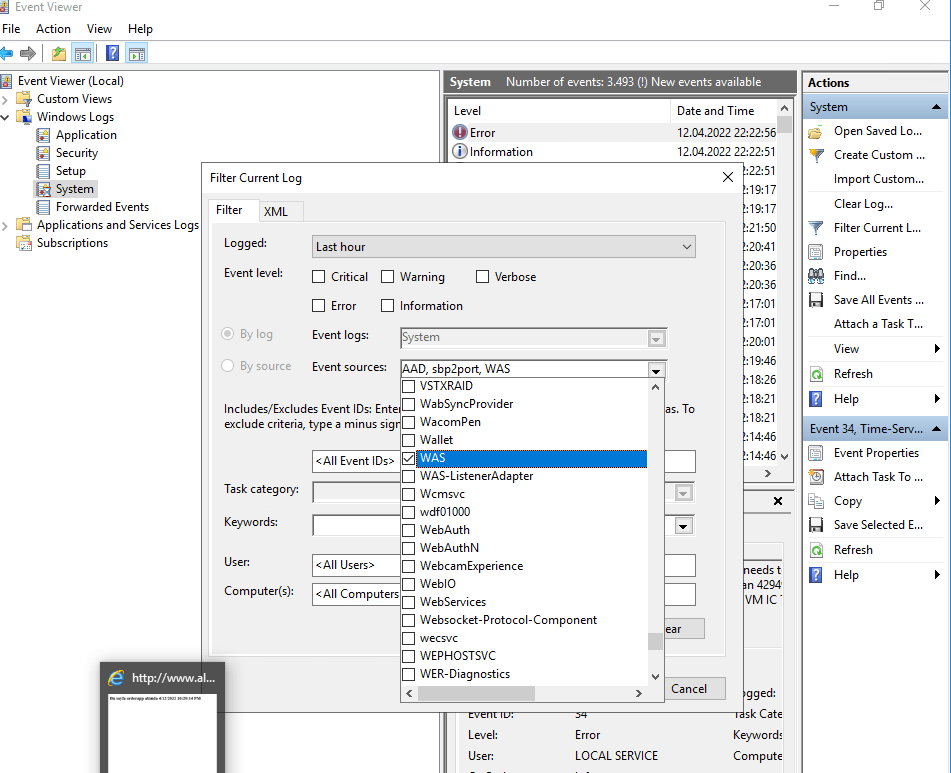Click the Refresh icon in System actions
This screenshot has height=773, width=951.
[816, 374]
